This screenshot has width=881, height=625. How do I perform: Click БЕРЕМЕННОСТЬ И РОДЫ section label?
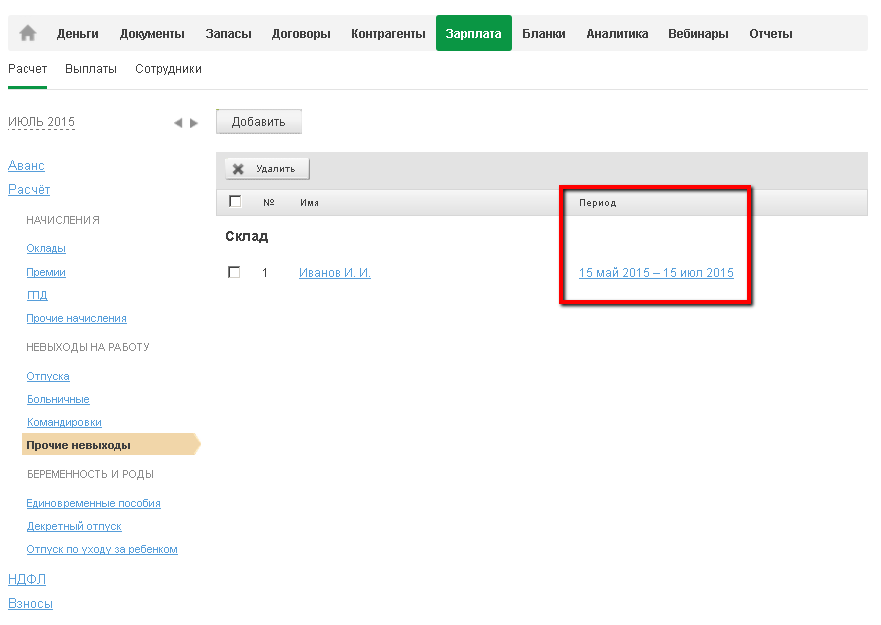click(x=90, y=474)
